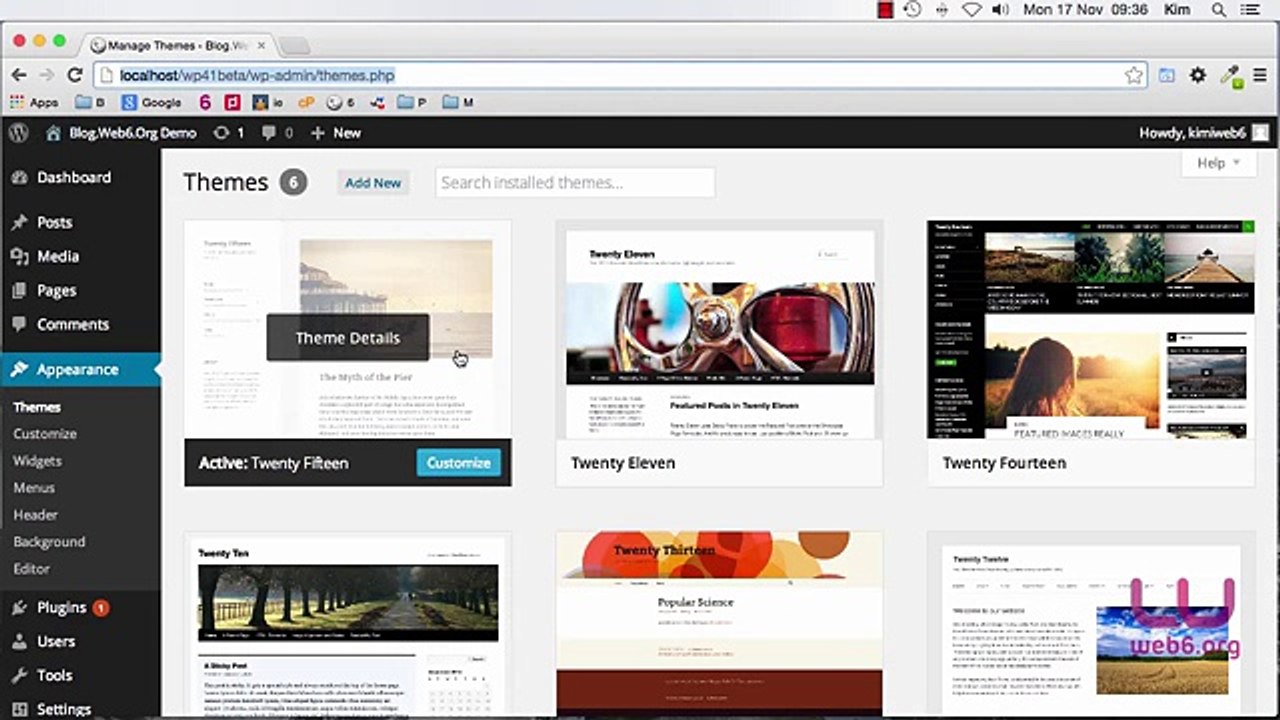
Task: Click the eyedropper extension icon
Action: (x=1230, y=76)
